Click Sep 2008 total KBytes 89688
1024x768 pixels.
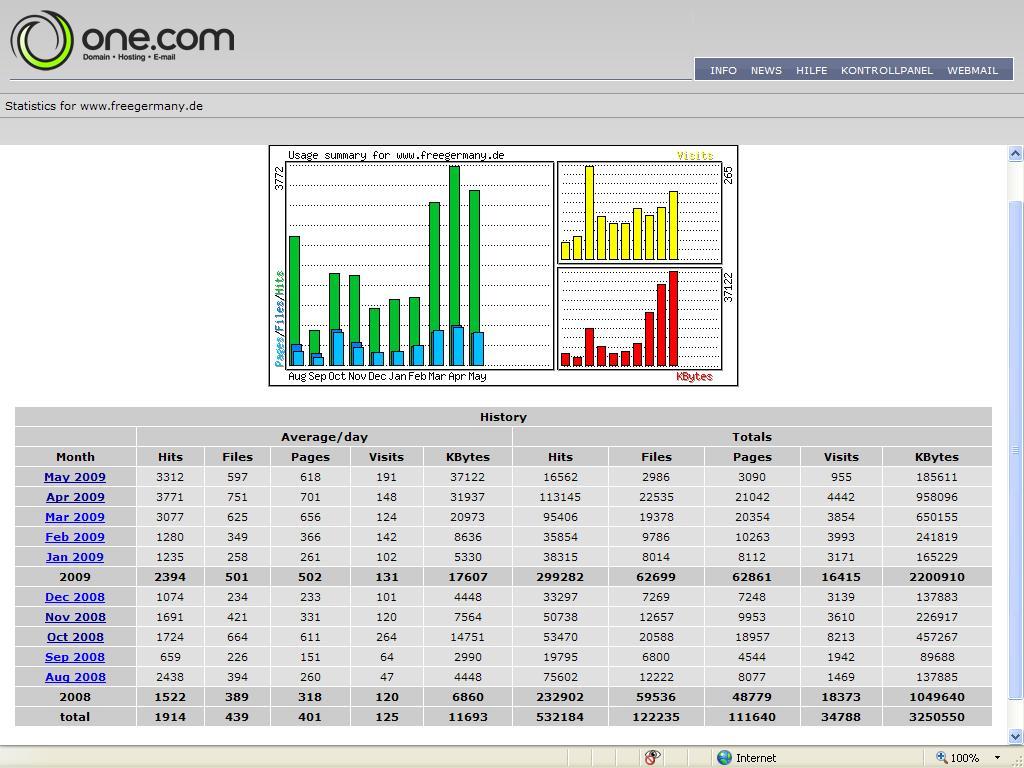[936, 657]
